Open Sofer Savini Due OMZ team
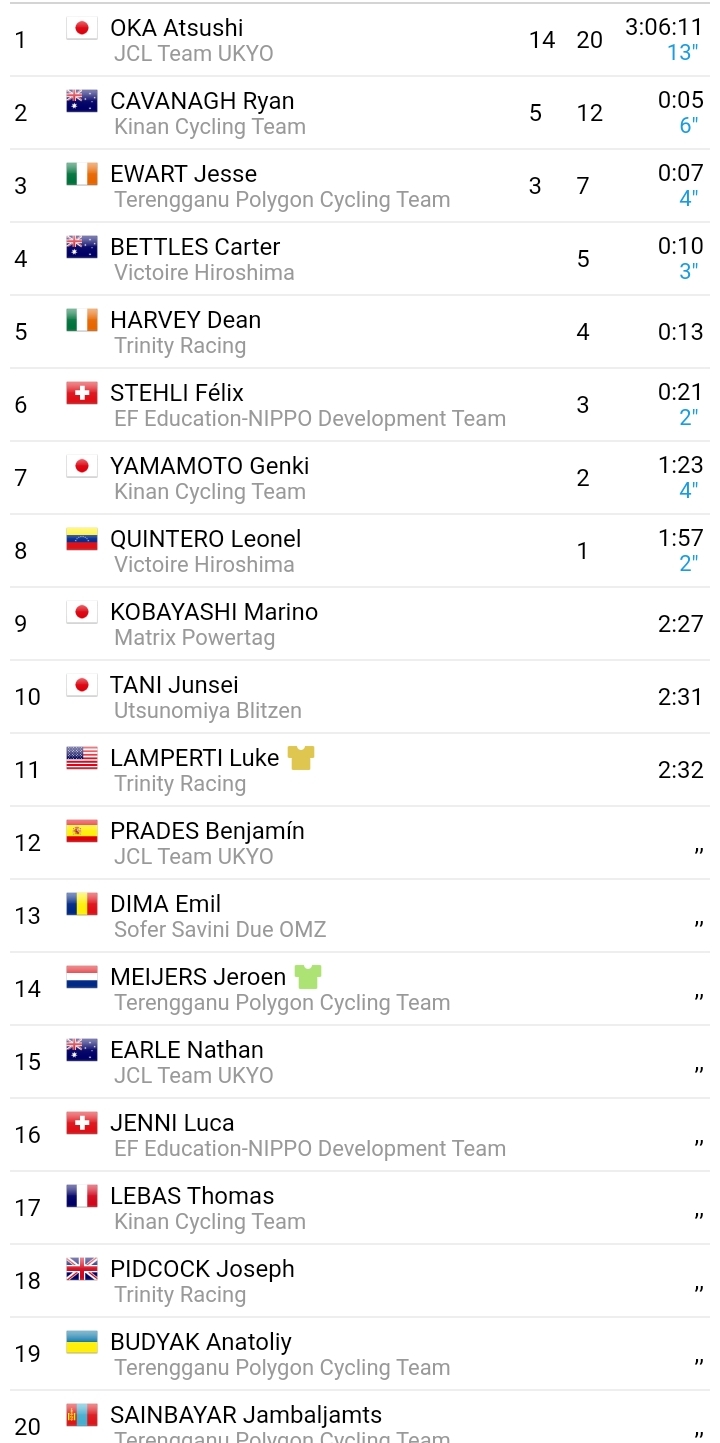The image size is (720, 1443). pos(220,930)
